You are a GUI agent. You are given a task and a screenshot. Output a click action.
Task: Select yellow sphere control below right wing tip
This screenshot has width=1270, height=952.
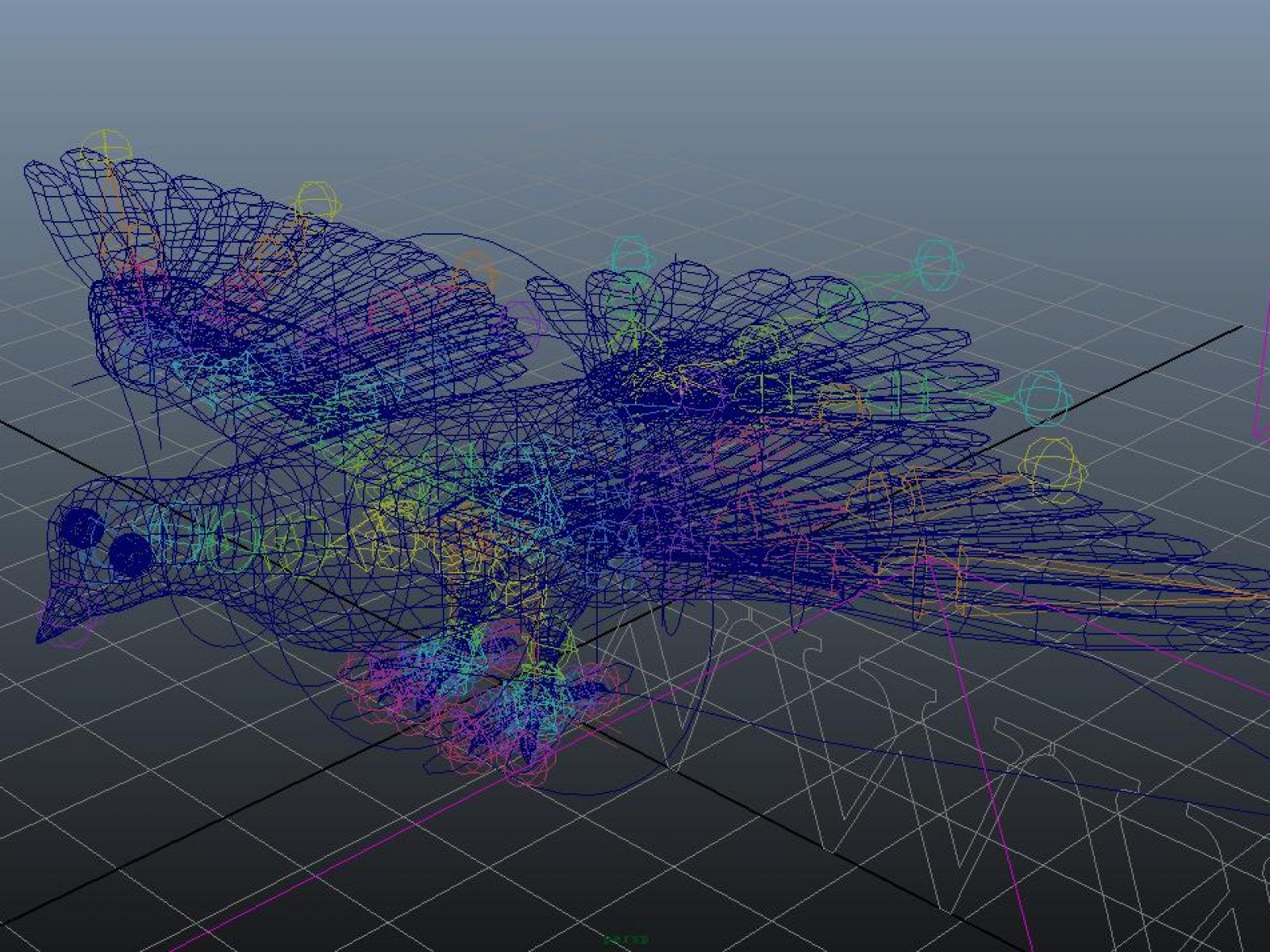(x=1051, y=470)
